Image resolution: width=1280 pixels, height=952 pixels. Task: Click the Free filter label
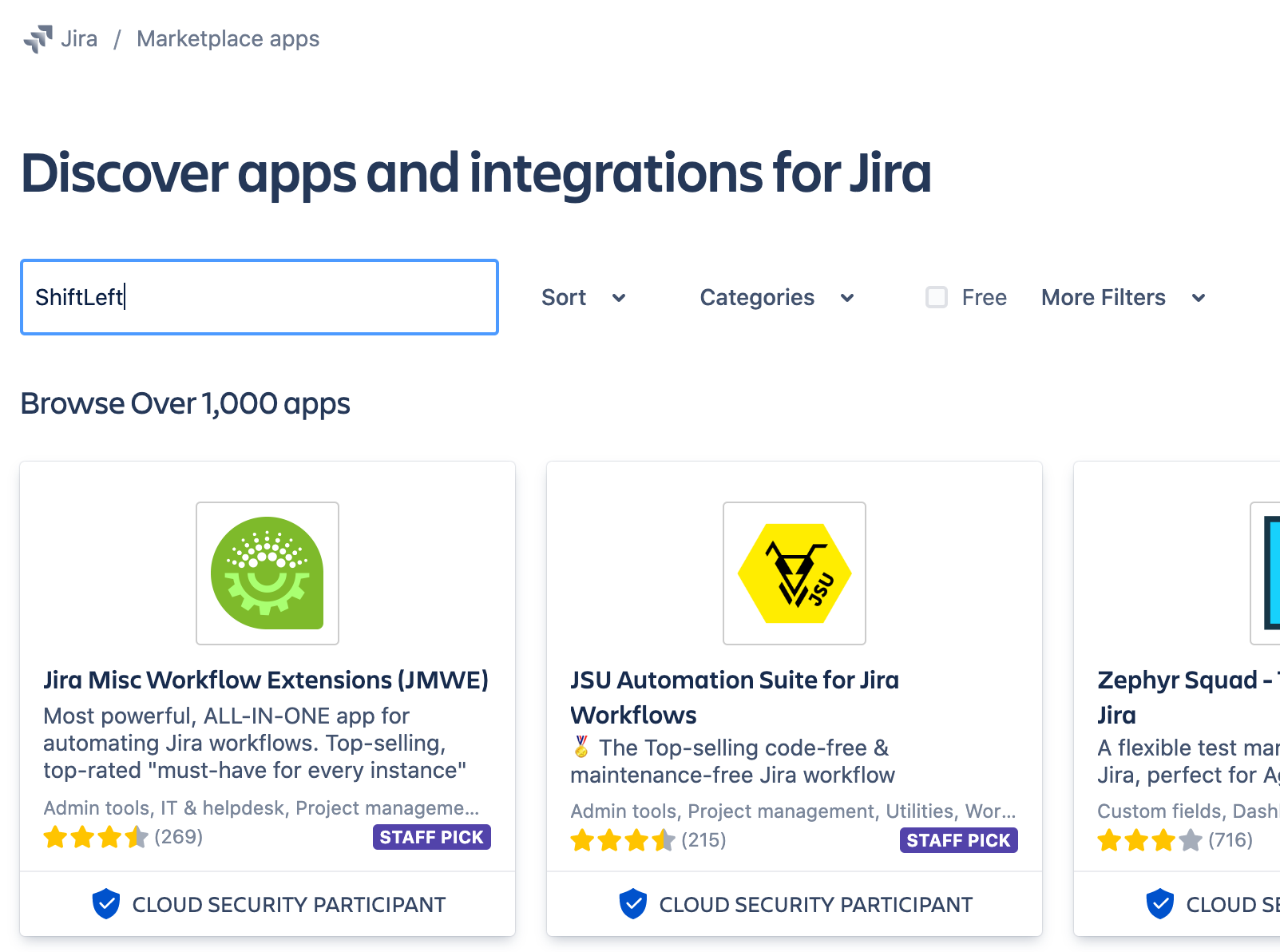pos(984,298)
